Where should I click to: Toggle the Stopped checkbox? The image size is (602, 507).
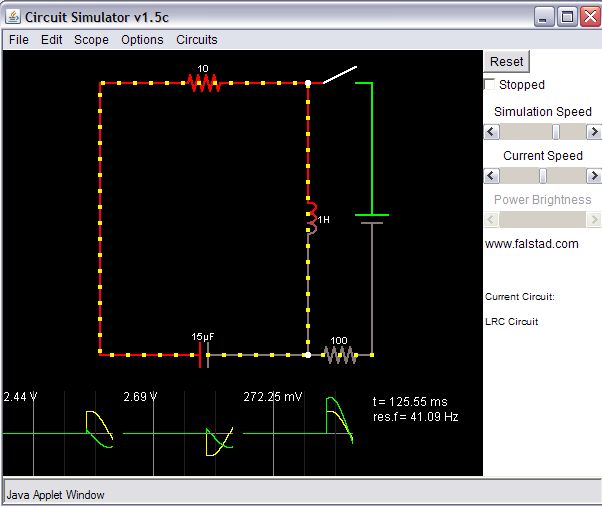coord(490,84)
